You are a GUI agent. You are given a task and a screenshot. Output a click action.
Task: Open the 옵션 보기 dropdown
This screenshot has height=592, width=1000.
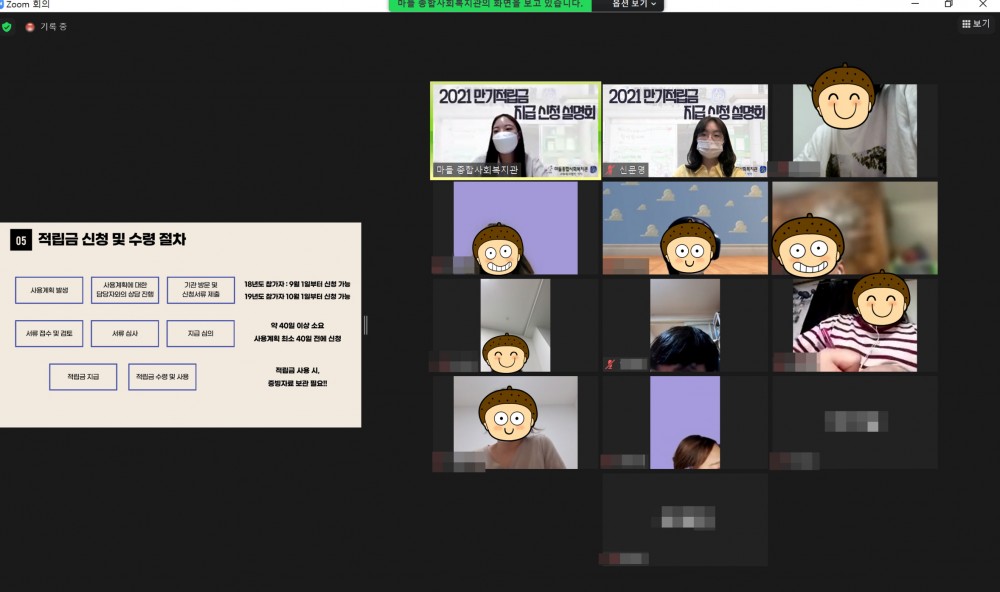pyautogui.click(x=631, y=4)
